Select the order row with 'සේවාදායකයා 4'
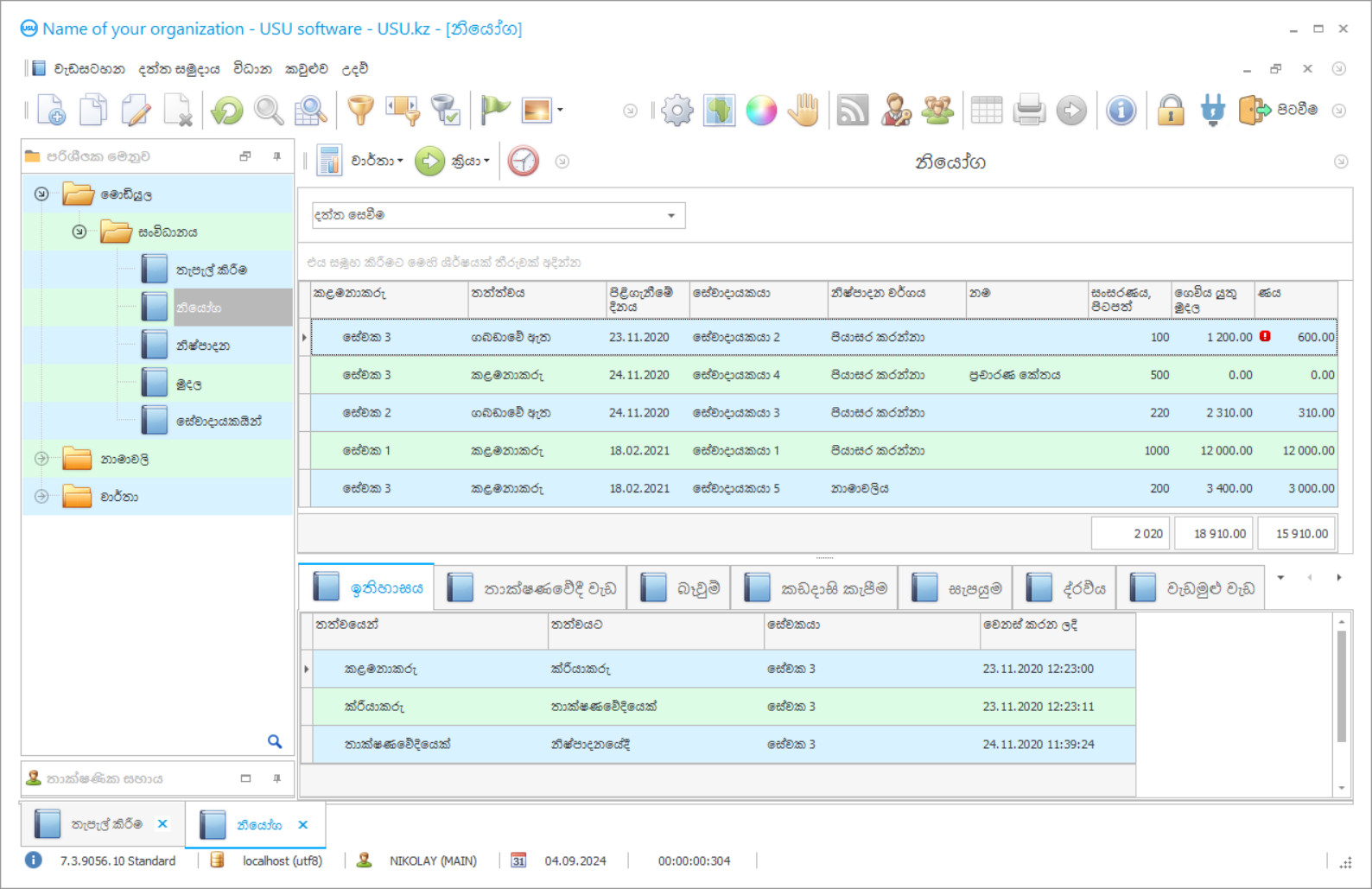1372x889 pixels. click(823, 375)
